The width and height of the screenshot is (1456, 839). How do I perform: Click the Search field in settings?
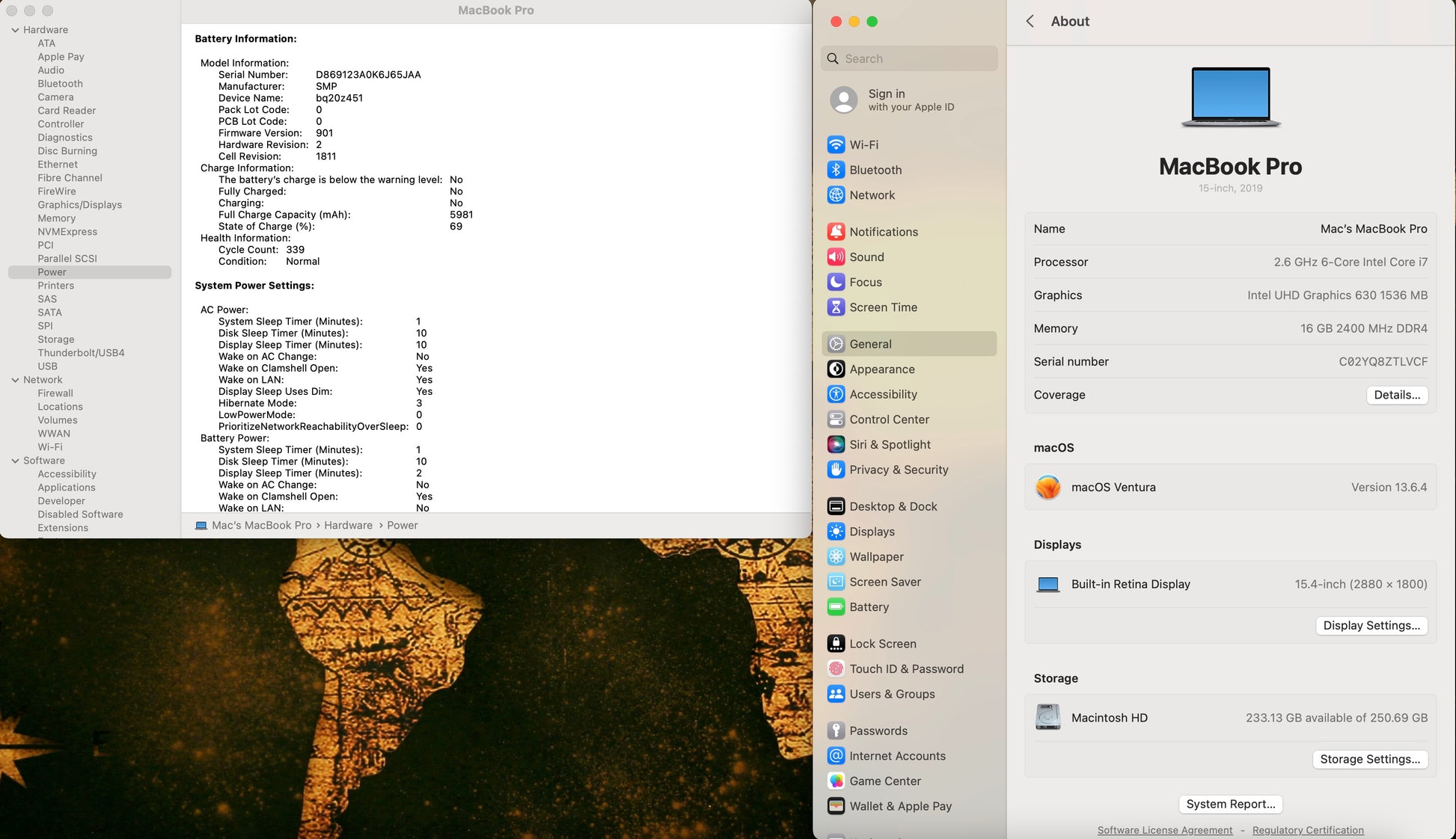tap(909, 58)
